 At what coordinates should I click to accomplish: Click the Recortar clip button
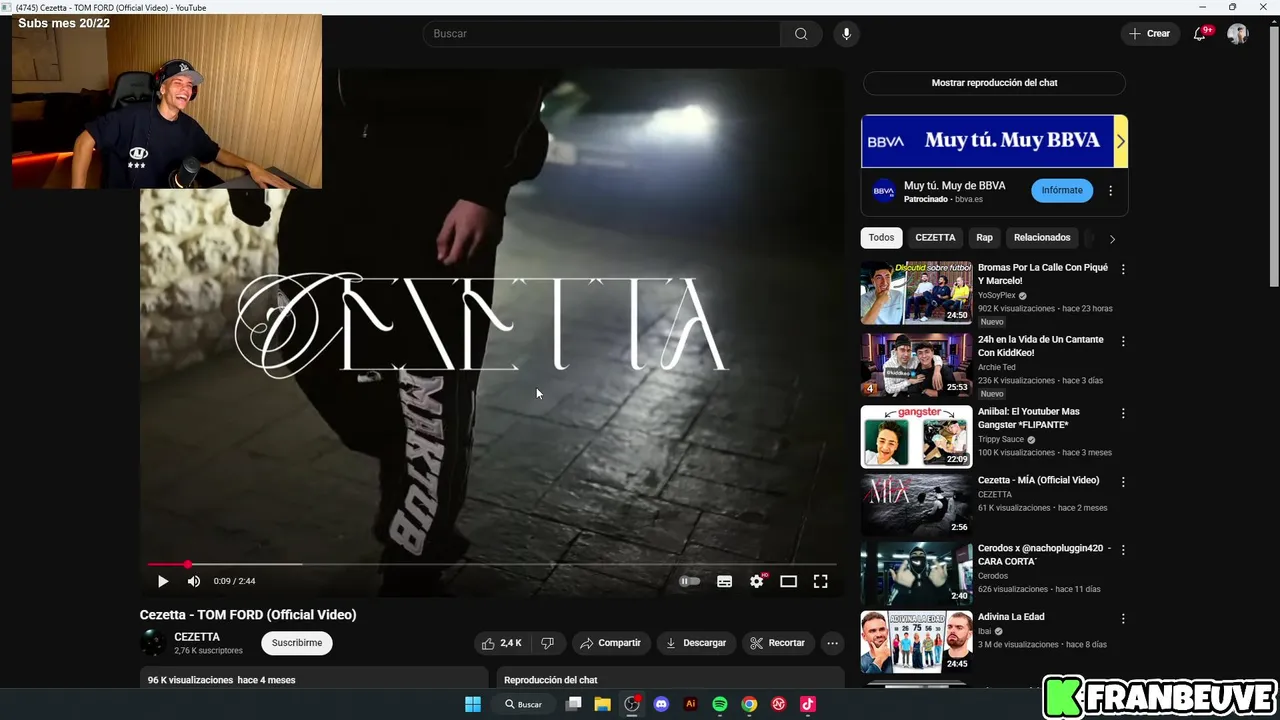click(778, 643)
